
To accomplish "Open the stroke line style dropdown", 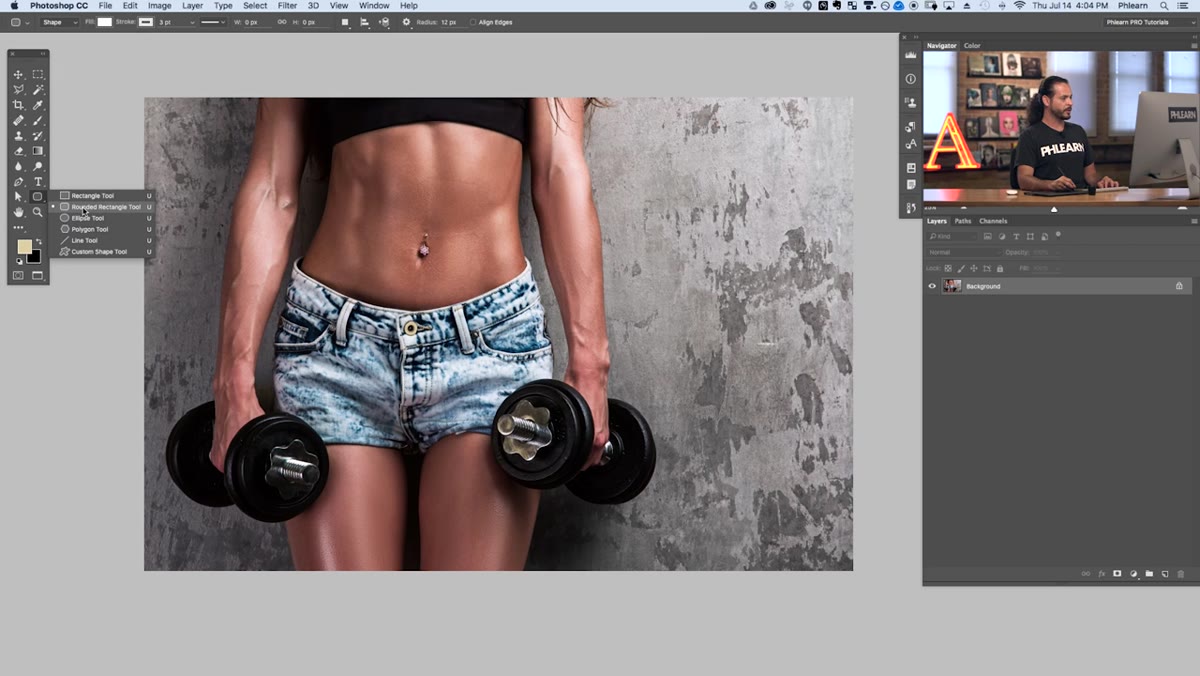I will (x=213, y=22).
